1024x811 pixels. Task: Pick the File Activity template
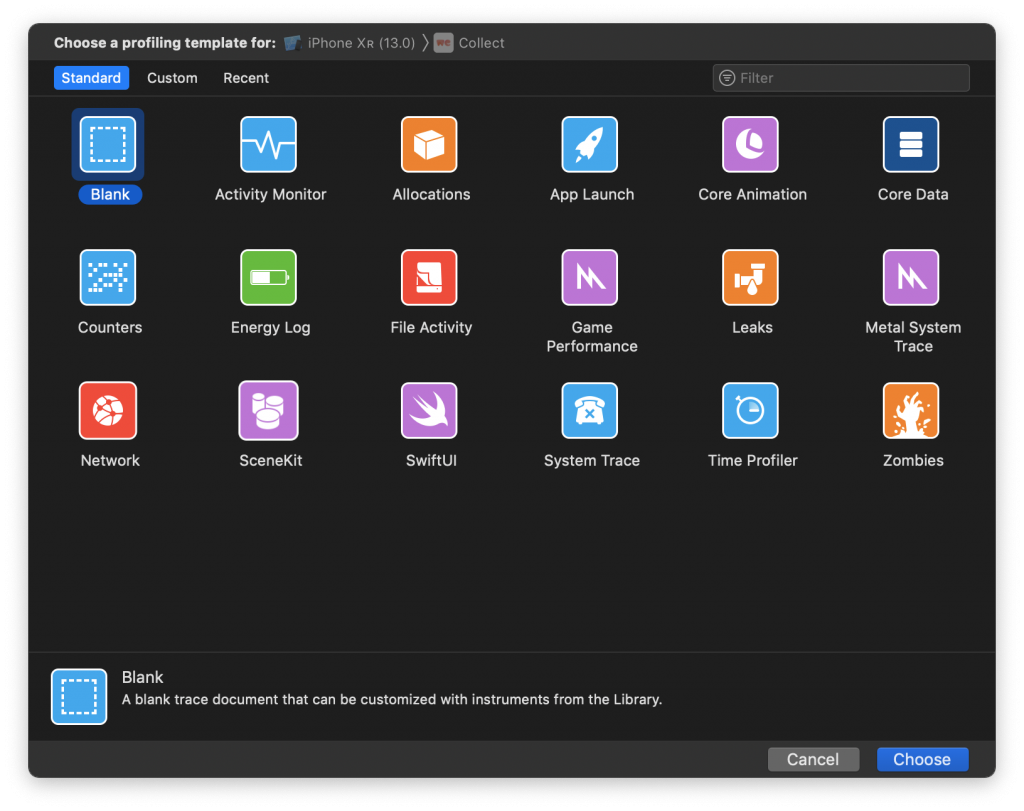(430, 277)
